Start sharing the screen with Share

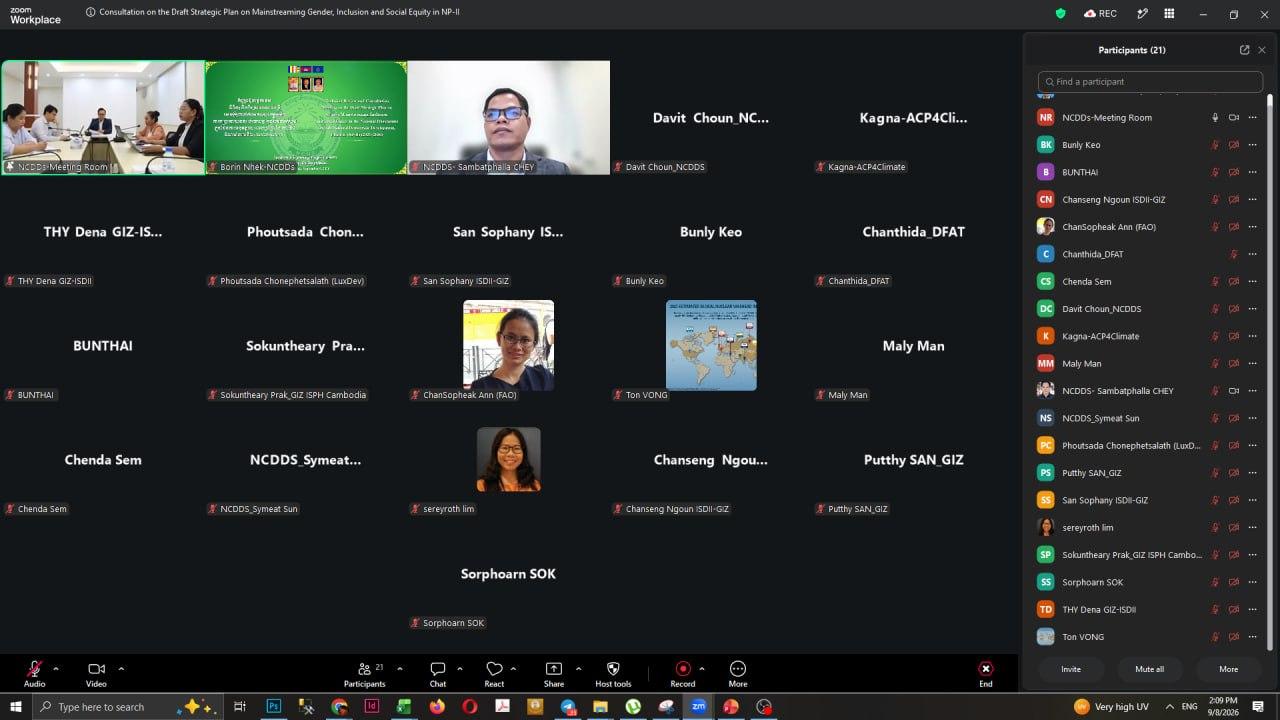(x=554, y=674)
